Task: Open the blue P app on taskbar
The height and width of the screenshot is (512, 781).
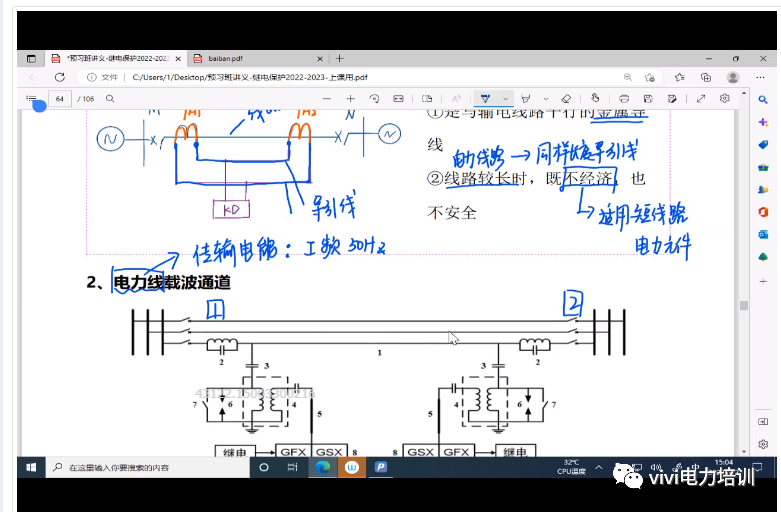Action: pos(381,468)
